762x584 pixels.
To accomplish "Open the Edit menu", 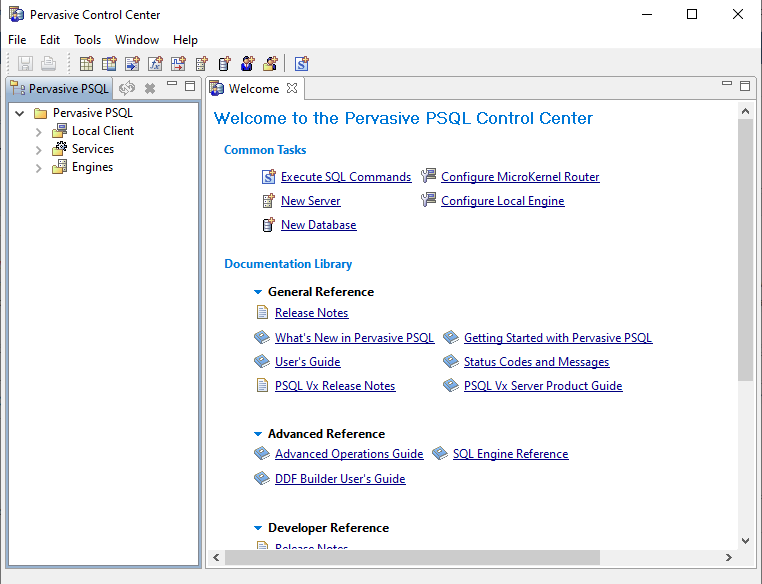I will [x=50, y=40].
